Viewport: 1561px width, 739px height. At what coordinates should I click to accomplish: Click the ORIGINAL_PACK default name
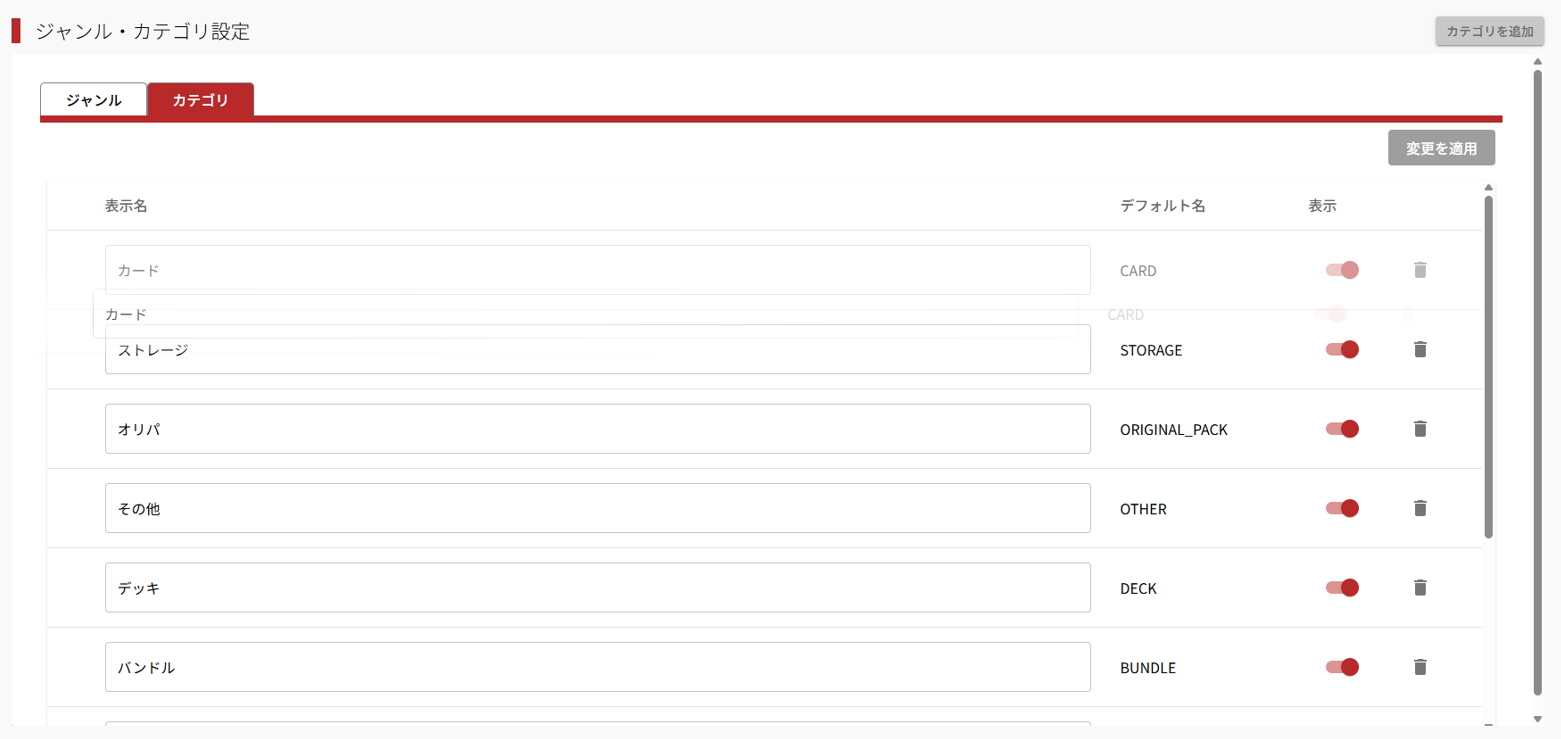pyautogui.click(x=1174, y=430)
